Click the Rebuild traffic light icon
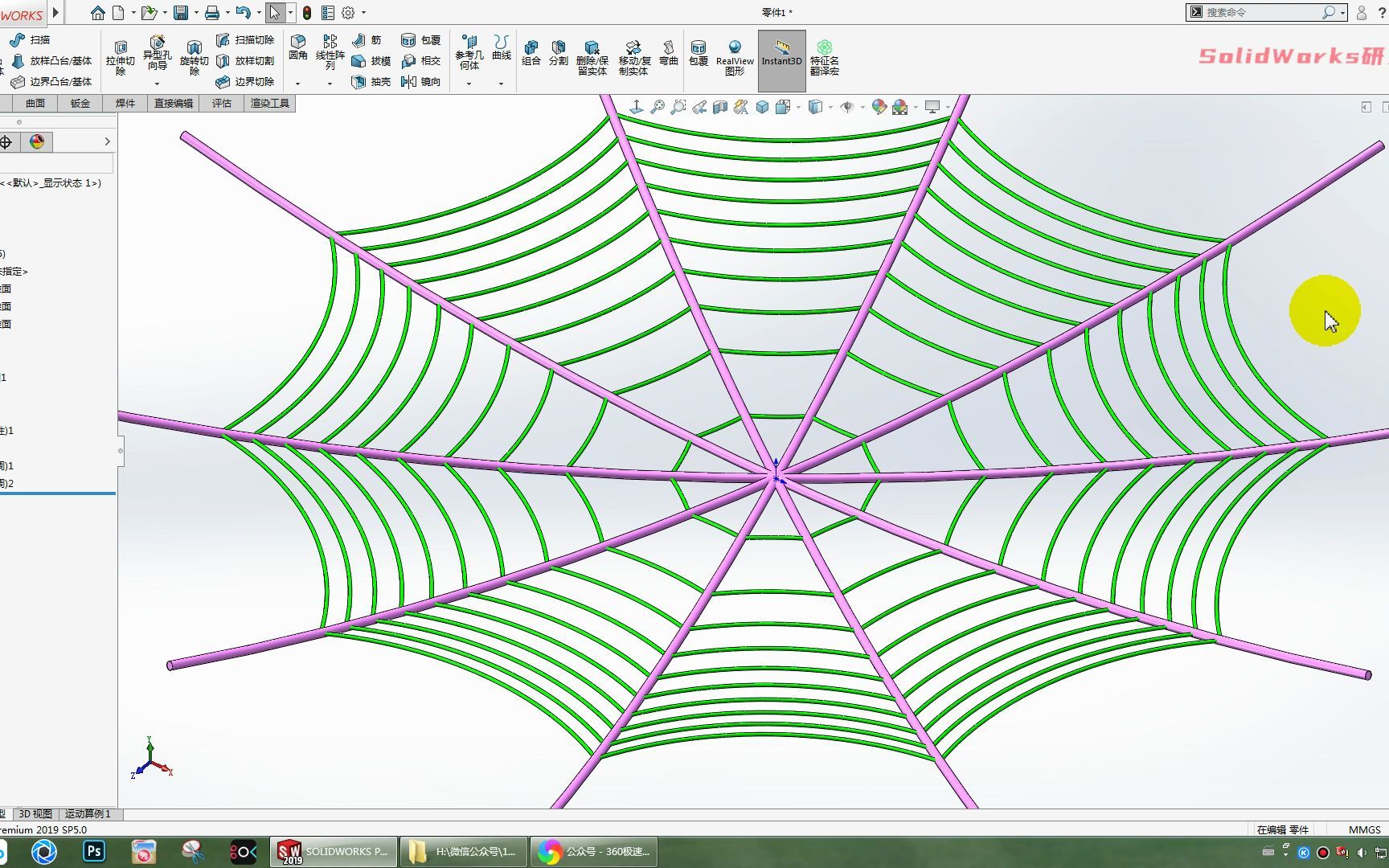Screen dimensions: 1389x868 click(307, 13)
